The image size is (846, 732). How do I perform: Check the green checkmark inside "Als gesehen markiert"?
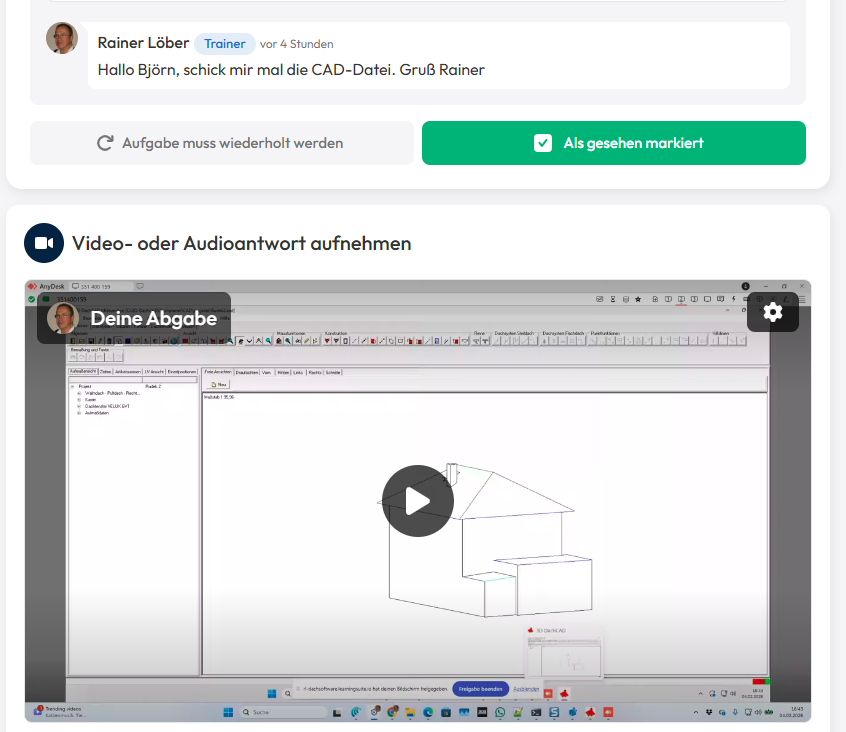click(542, 143)
